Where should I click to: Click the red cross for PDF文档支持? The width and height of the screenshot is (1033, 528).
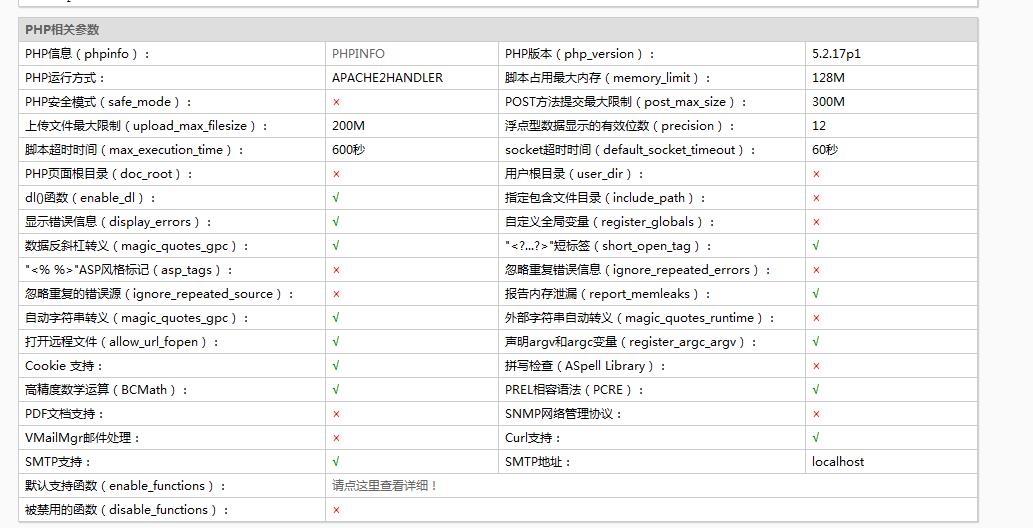tap(337, 414)
